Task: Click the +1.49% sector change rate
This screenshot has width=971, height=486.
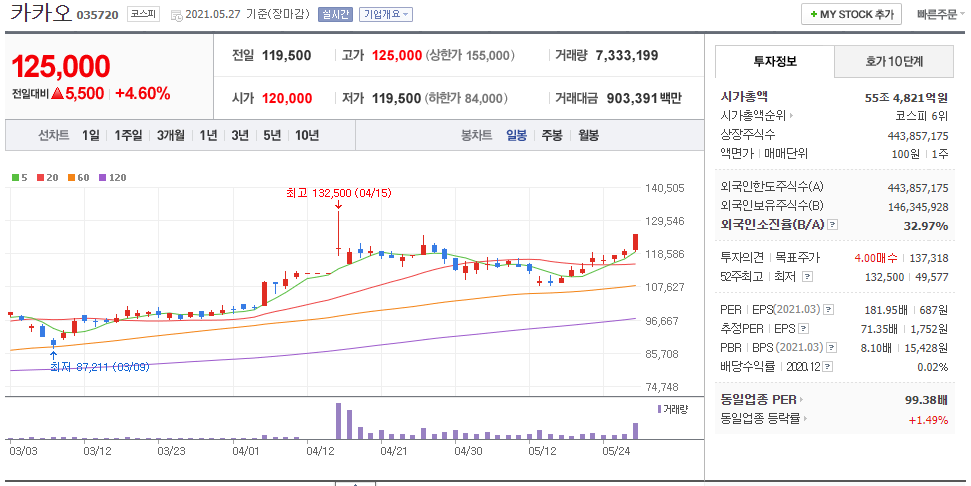Action: 928,420
